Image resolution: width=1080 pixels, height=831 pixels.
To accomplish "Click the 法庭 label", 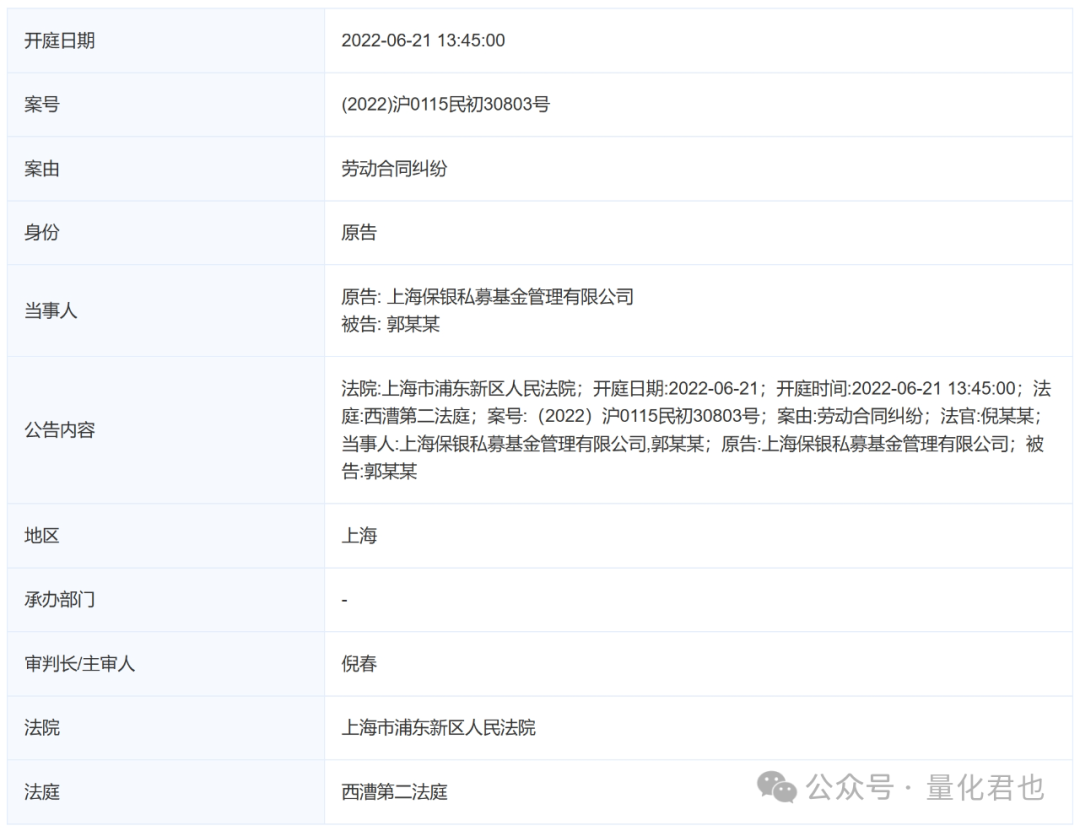I will coord(42,792).
